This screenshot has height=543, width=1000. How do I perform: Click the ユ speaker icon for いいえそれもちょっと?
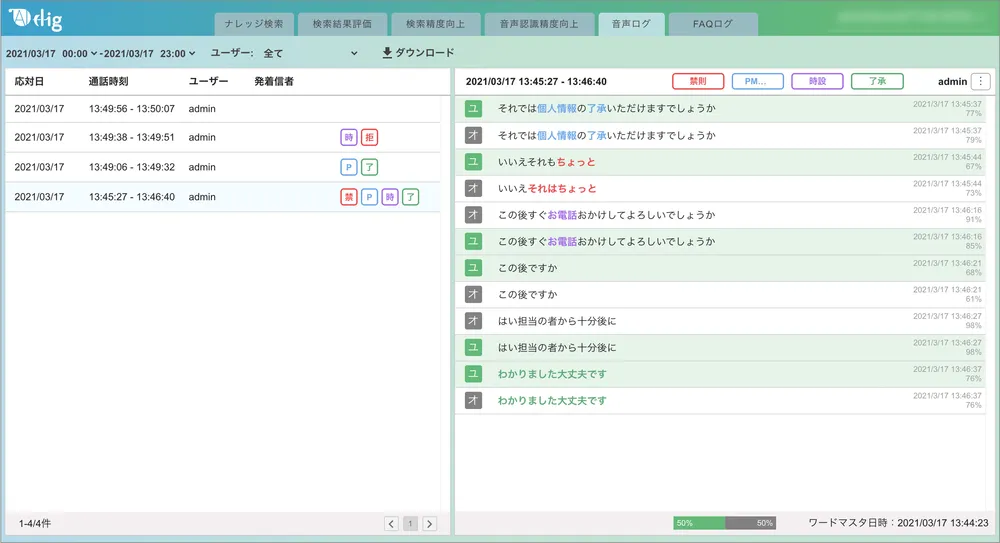(473, 162)
